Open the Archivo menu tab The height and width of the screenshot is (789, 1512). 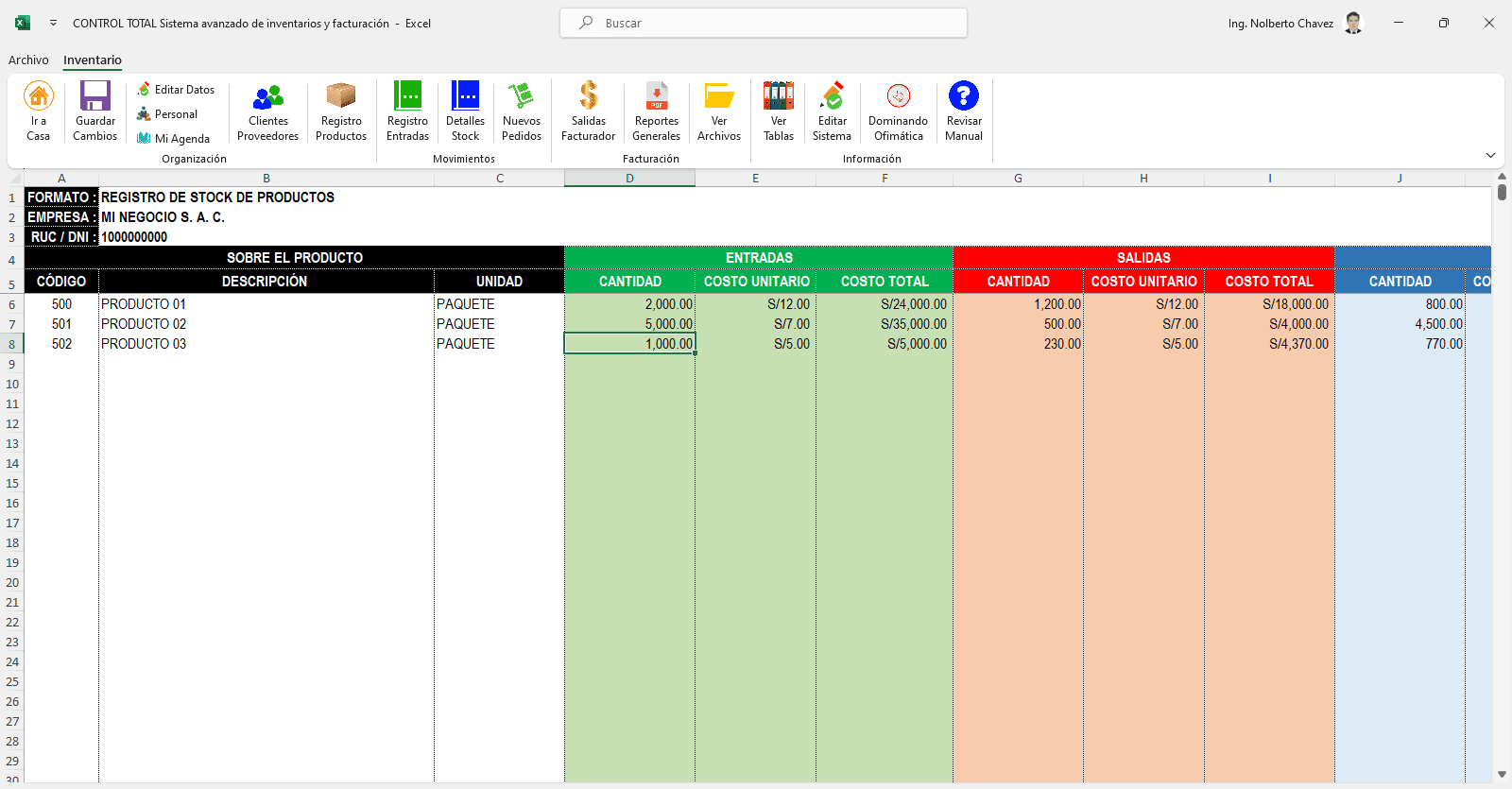pyautogui.click(x=28, y=60)
